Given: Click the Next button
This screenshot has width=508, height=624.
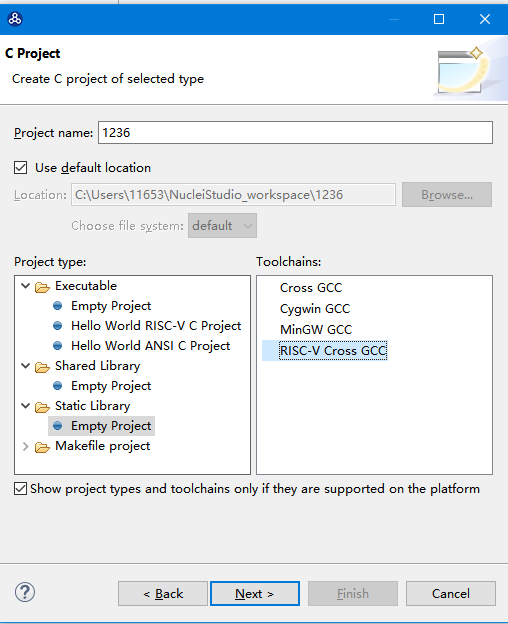Looking at the screenshot, I should (255, 593).
